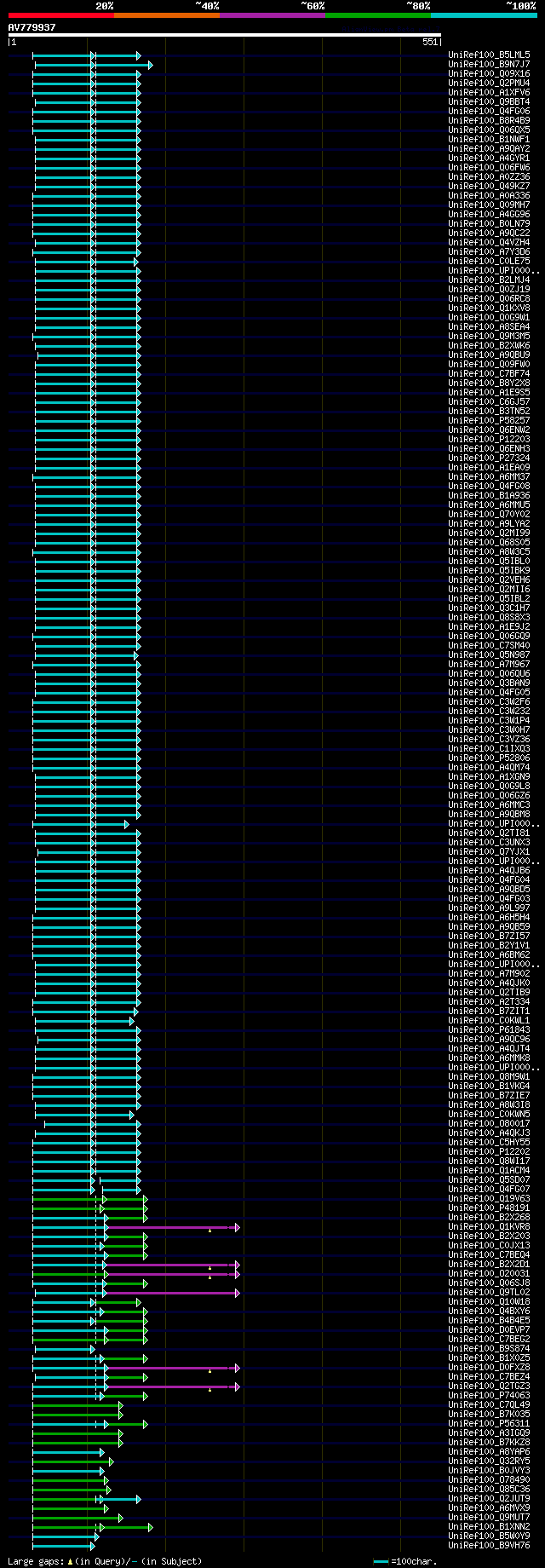Open the UniRef100_Q2TI81 entry
This screenshot has width=545, height=1568.
pos(489,833)
